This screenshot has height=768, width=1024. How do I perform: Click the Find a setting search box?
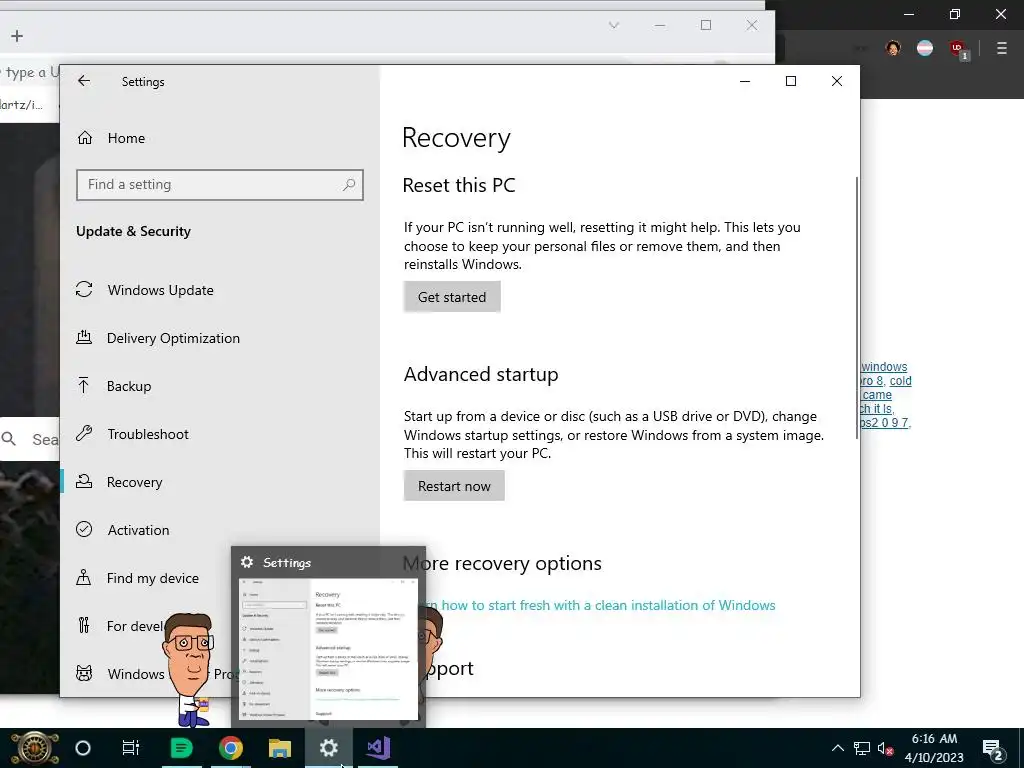219,185
